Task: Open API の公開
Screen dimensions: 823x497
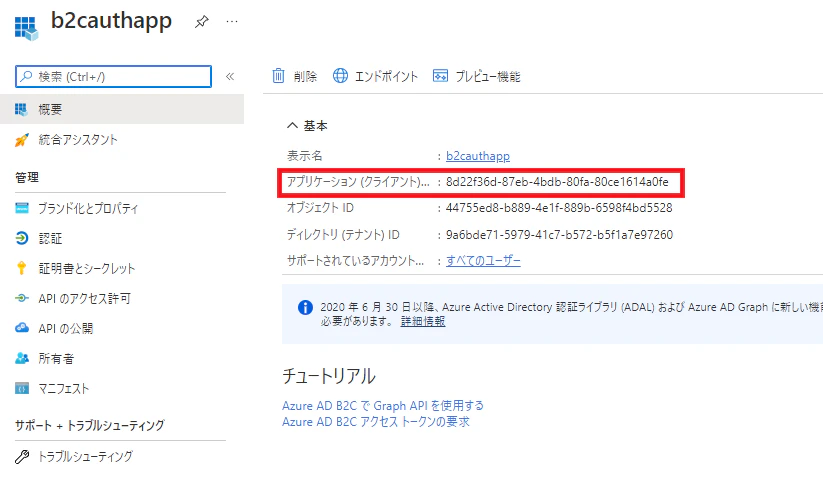Action: click(x=66, y=329)
